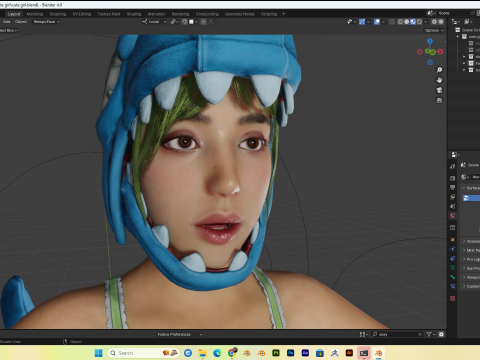Open the Object Constraints properties tab icon
Screen dimensions: 480x360
click(x=452, y=258)
